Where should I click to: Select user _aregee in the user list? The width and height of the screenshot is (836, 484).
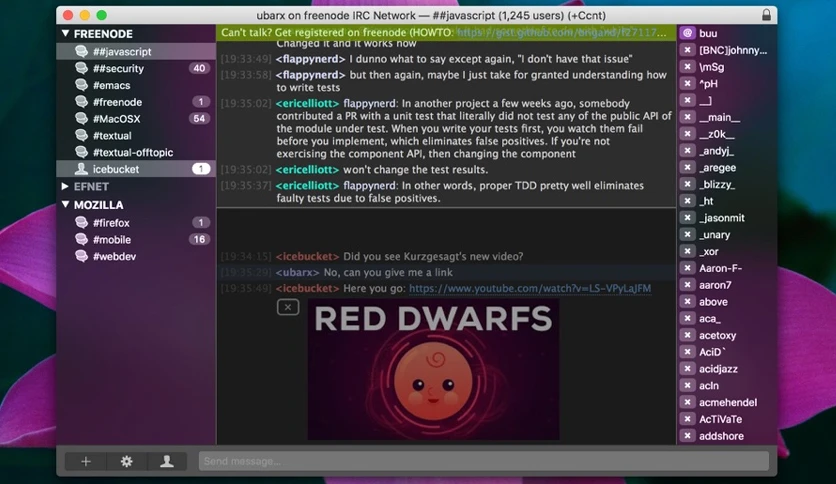718,167
